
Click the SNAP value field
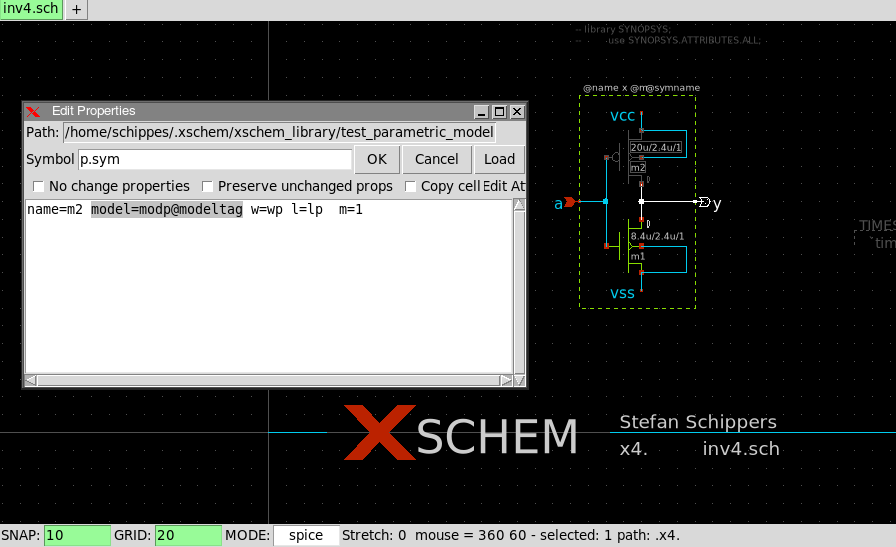click(x=76, y=535)
